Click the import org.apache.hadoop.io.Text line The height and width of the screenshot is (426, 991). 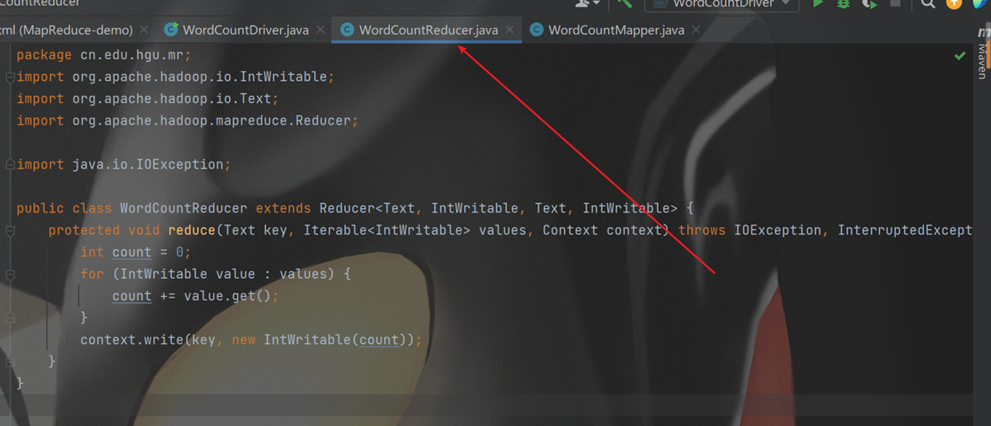click(147, 99)
